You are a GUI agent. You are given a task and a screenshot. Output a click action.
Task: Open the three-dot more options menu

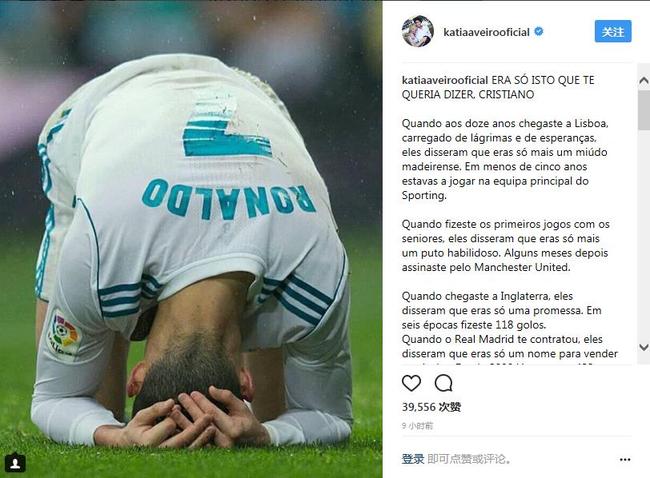[x=625, y=459]
